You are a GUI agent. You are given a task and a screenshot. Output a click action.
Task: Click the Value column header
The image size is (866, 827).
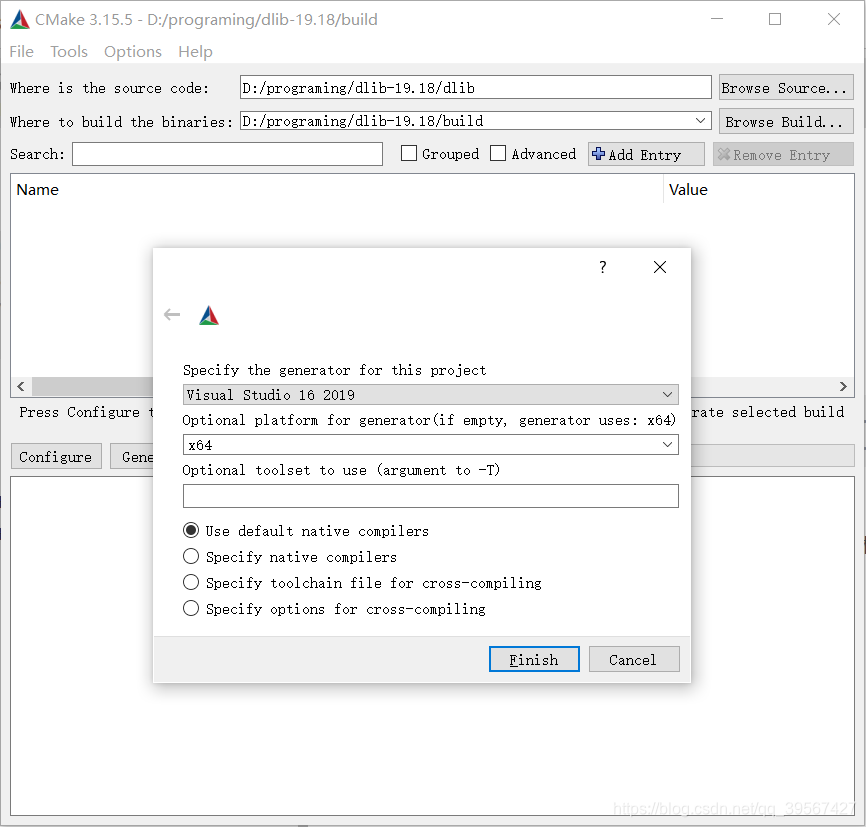pos(688,189)
